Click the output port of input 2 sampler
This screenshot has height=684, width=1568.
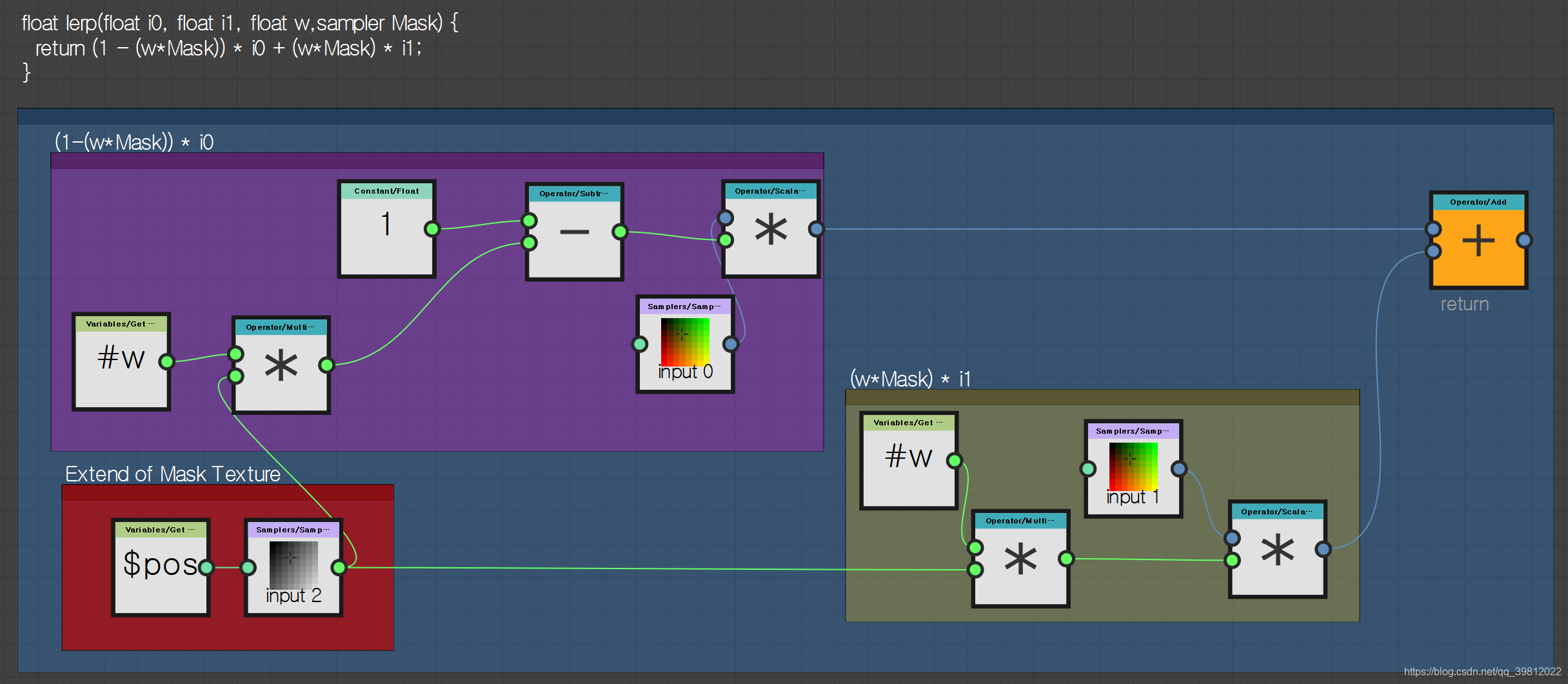[339, 568]
